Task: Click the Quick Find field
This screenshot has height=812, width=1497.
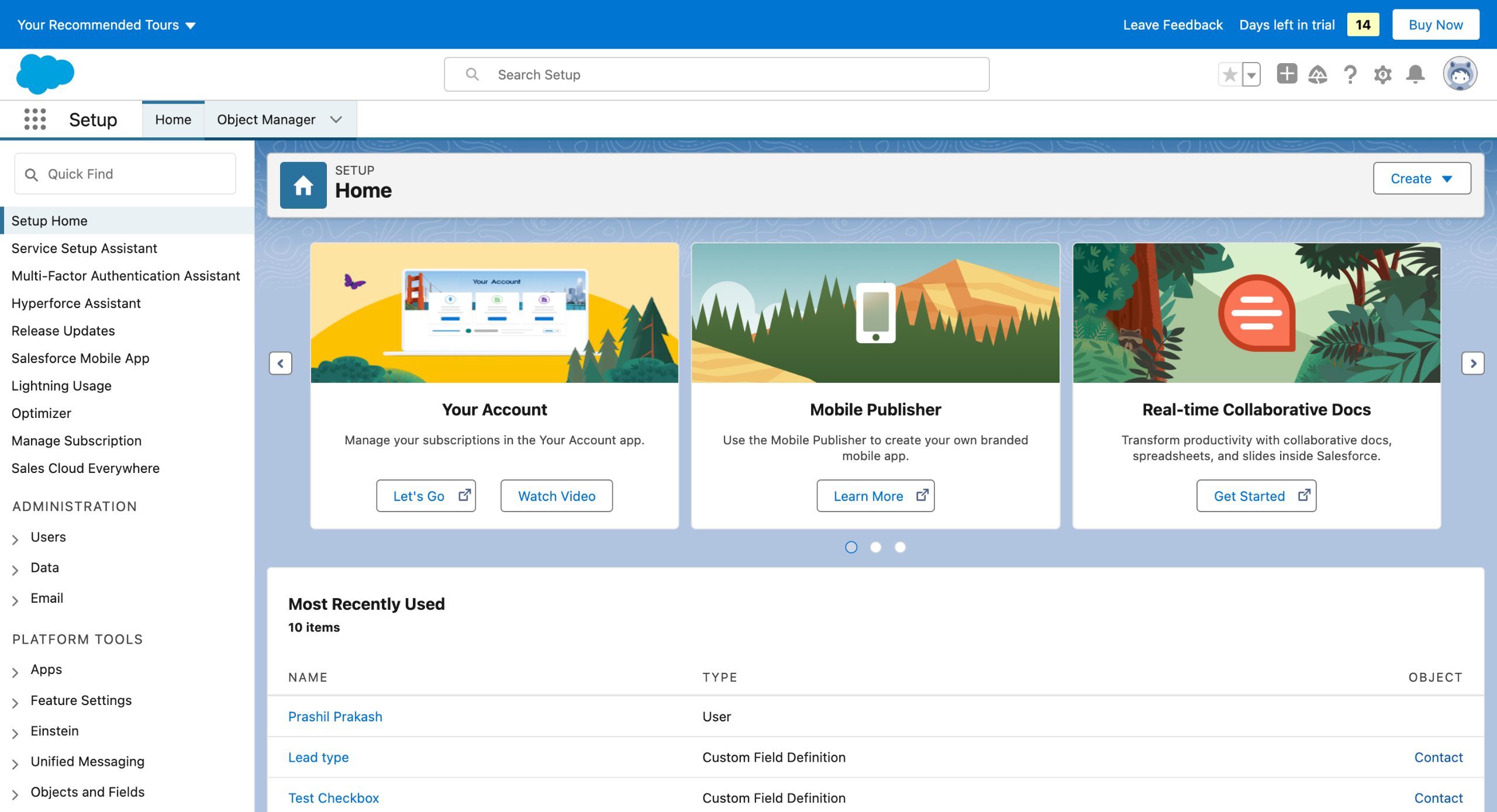Action: click(125, 174)
